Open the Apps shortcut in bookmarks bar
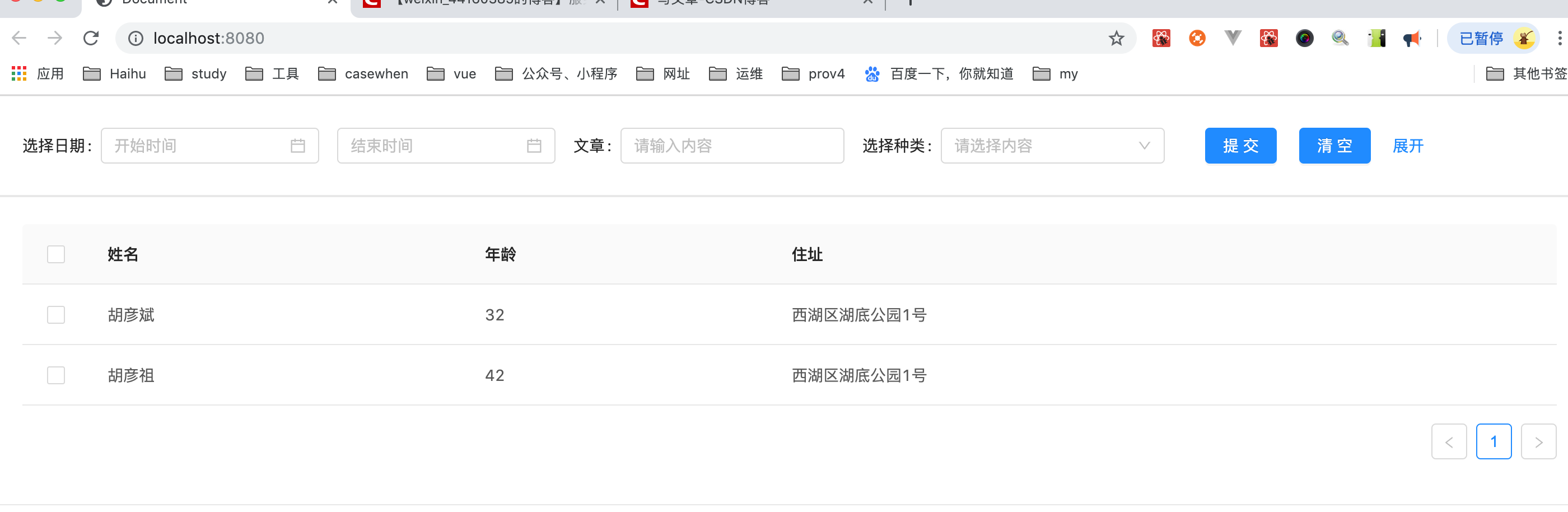Image resolution: width=1568 pixels, height=512 pixels. (37, 74)
